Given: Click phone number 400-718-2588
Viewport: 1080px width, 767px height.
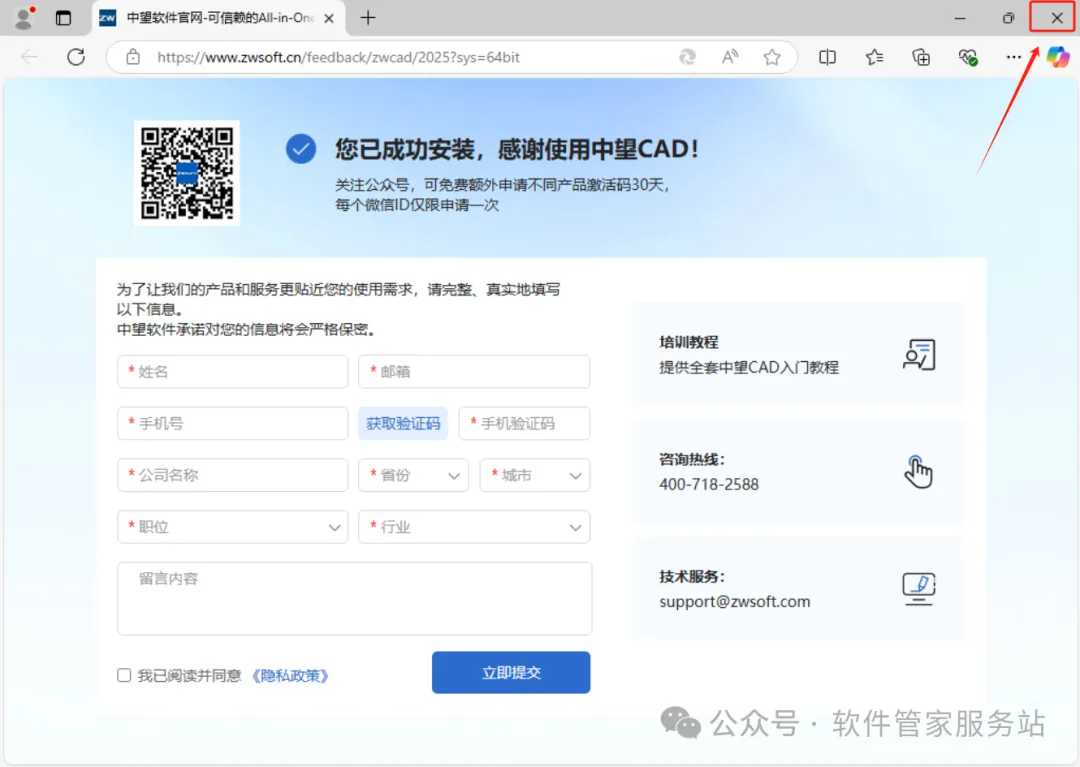Looking at the screenshot, I should coord(709,484).
